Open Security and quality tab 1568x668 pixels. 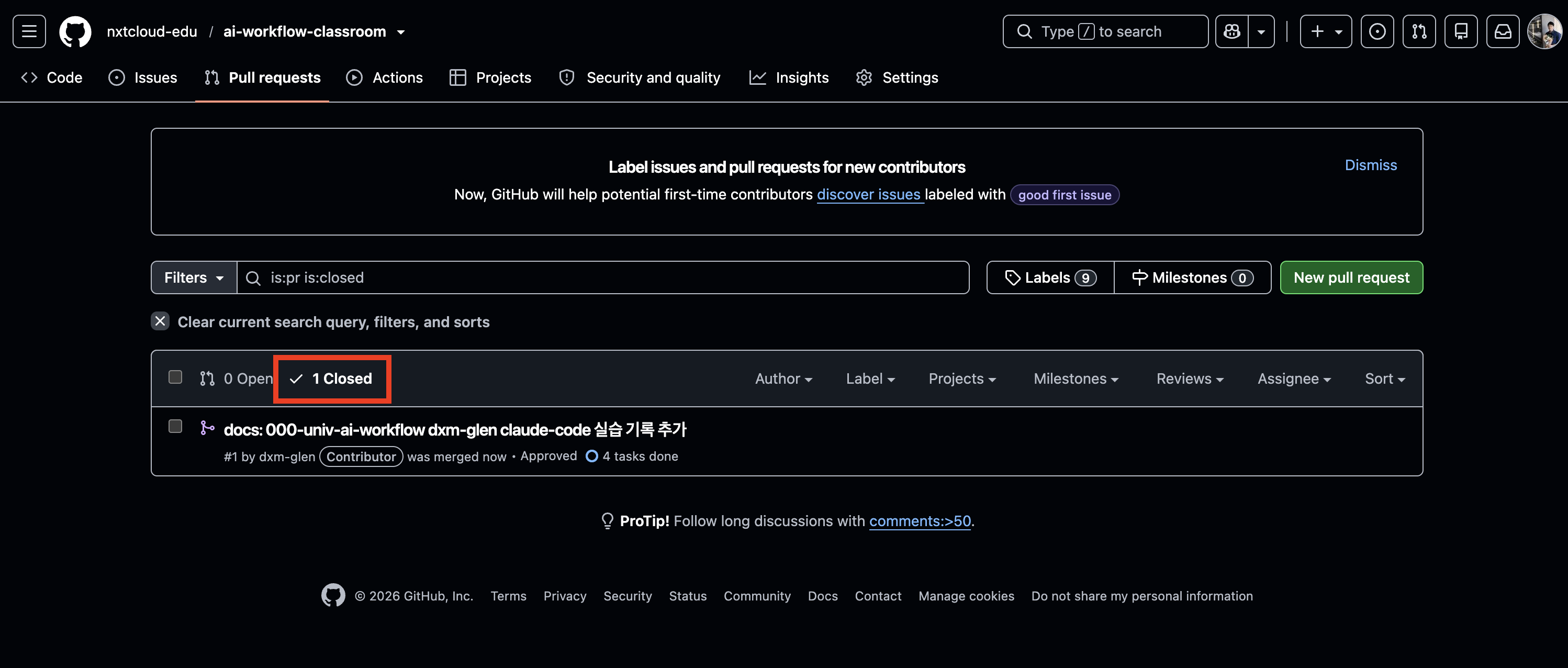pos(640,77)
